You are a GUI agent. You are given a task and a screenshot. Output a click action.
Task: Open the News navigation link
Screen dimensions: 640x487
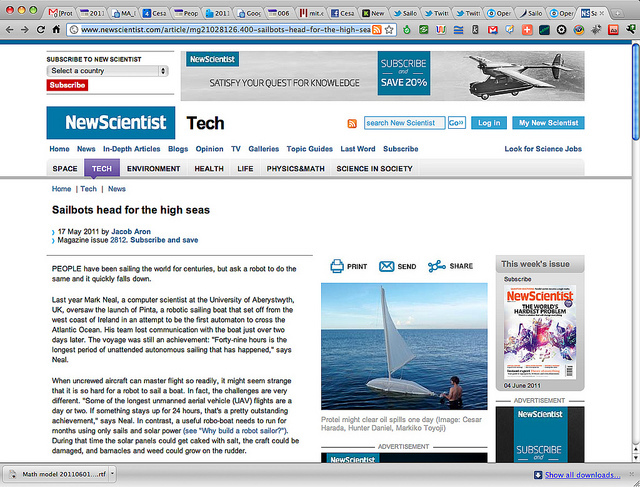pyautogui.click(x=86, y=149)
